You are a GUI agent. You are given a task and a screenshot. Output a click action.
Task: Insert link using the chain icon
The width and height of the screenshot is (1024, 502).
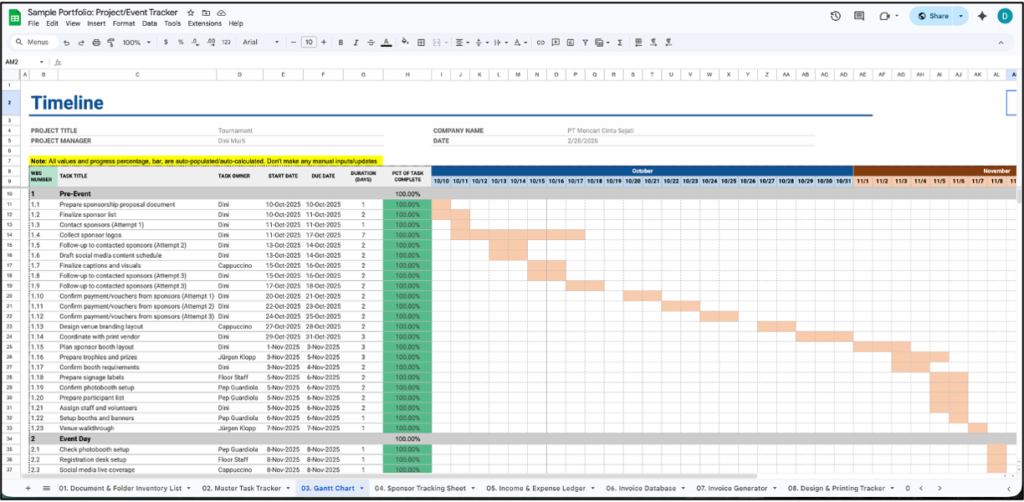point(541,42)
